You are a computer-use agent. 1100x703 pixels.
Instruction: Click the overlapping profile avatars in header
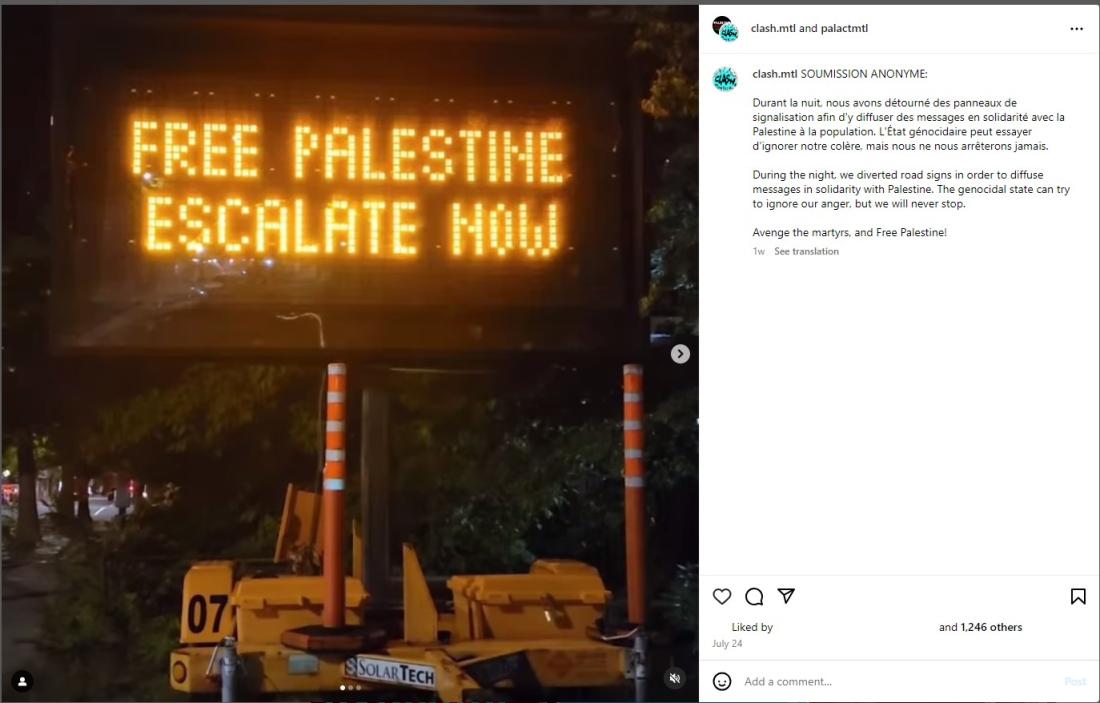[725, 29]
